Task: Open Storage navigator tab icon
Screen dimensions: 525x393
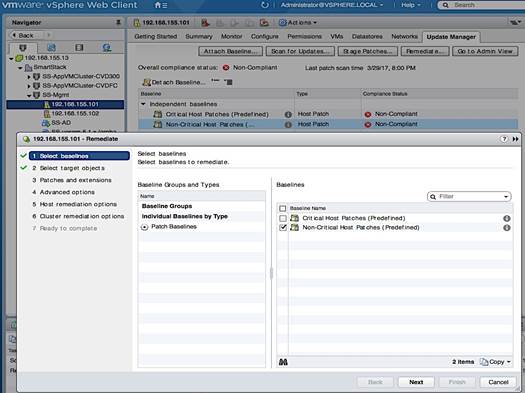Action: tap(79, 48)
